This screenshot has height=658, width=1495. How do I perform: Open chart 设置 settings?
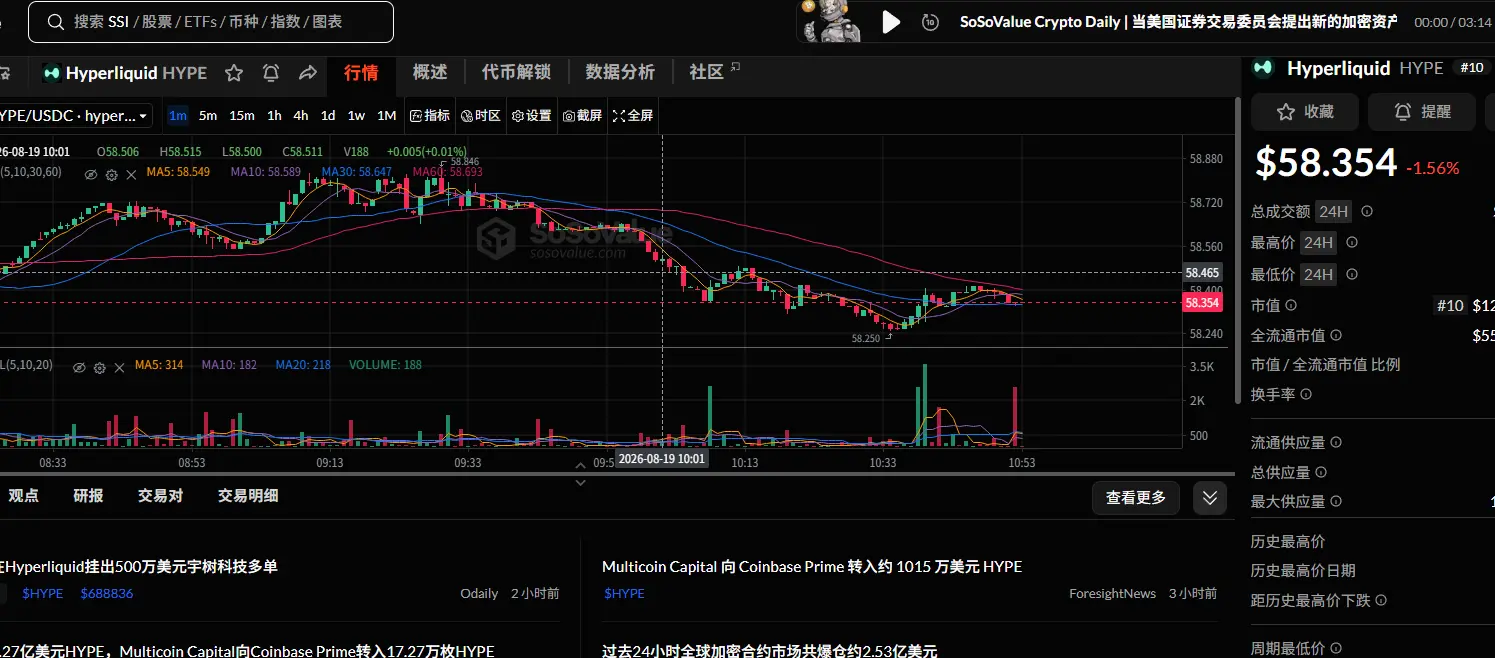click(532, 116)
